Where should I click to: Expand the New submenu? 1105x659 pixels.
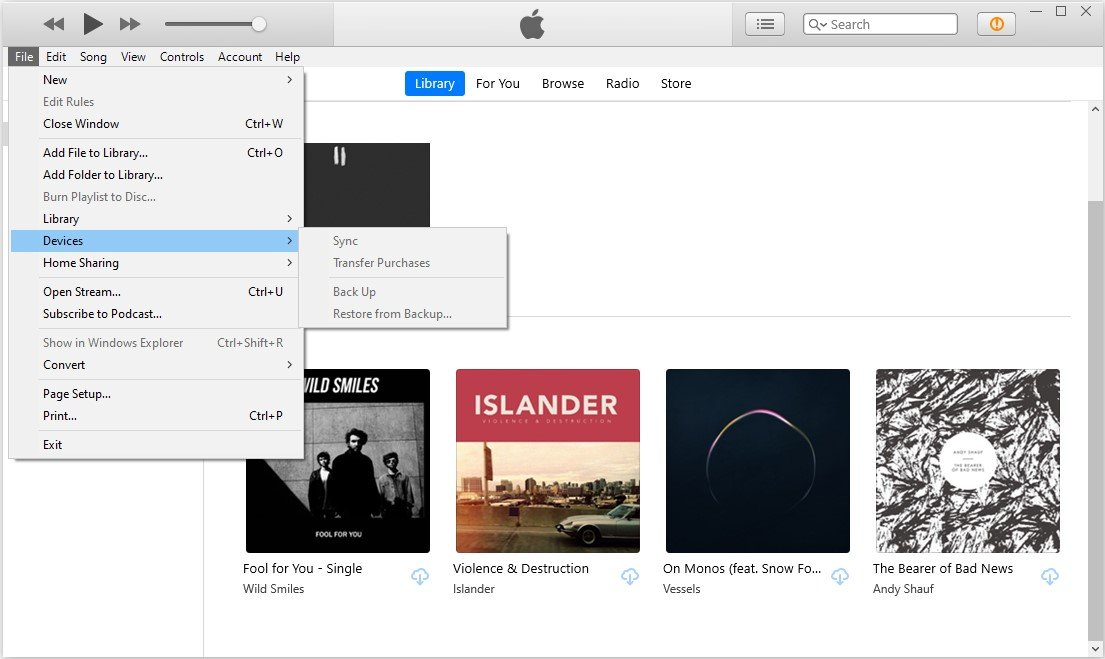(x=156, y=80)
